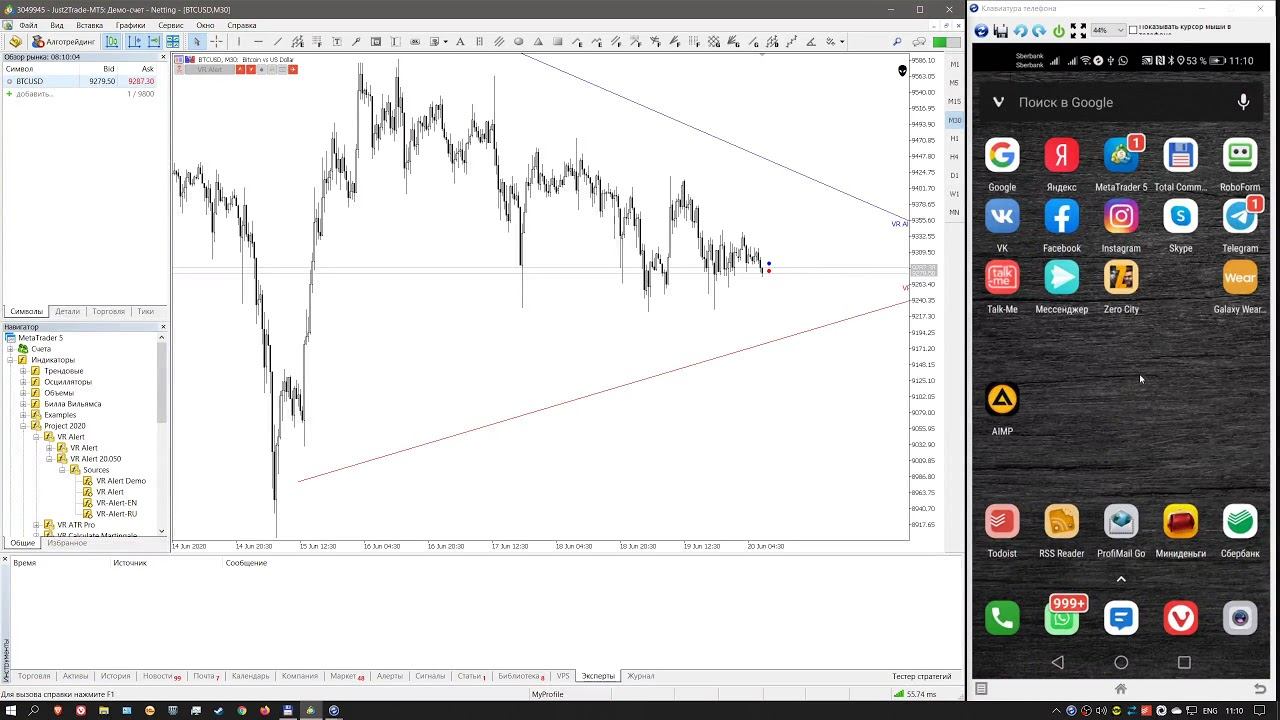Switch chart timeframe to H4

954,157
